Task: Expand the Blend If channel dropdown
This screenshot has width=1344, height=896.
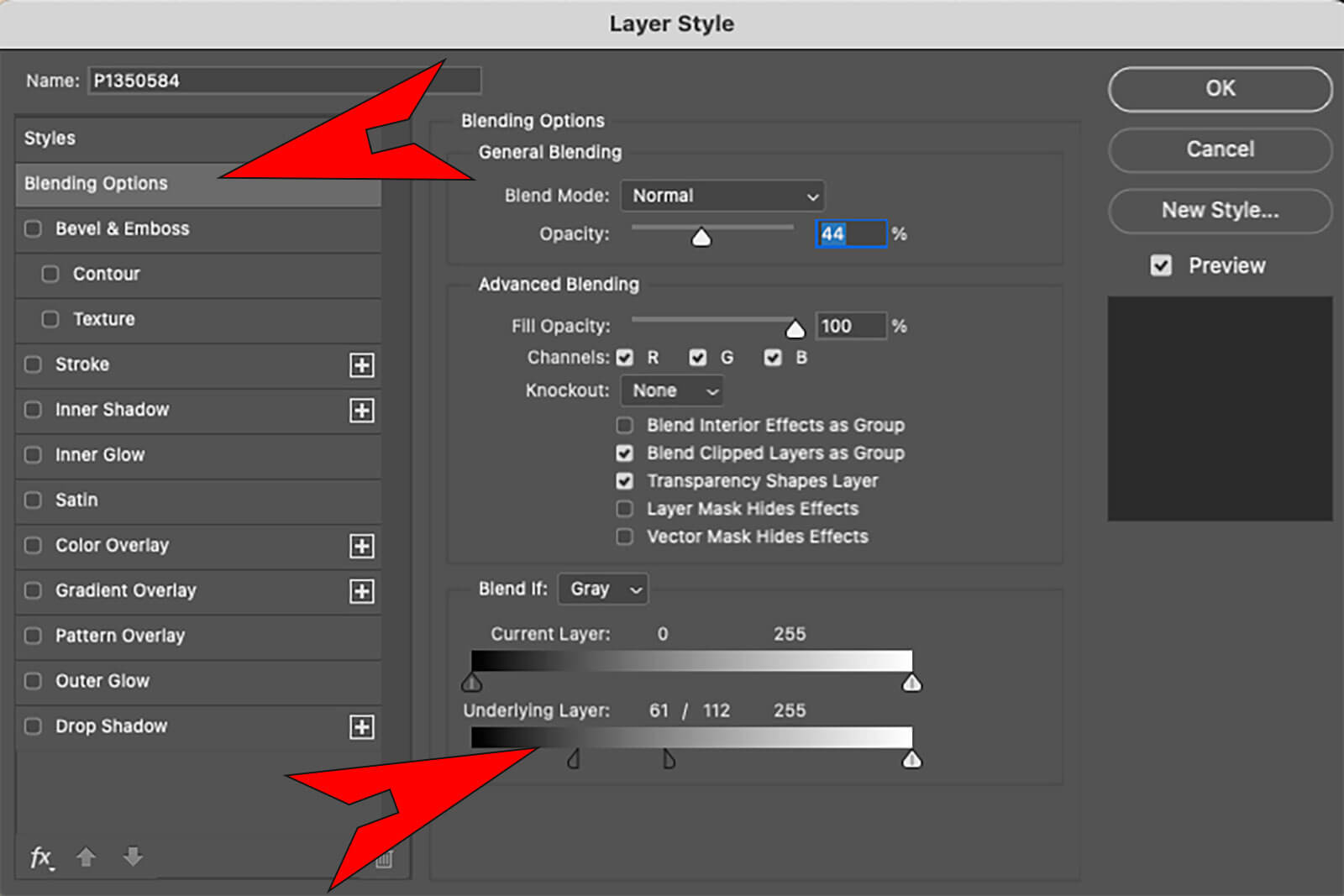Action: coord(603,589)
